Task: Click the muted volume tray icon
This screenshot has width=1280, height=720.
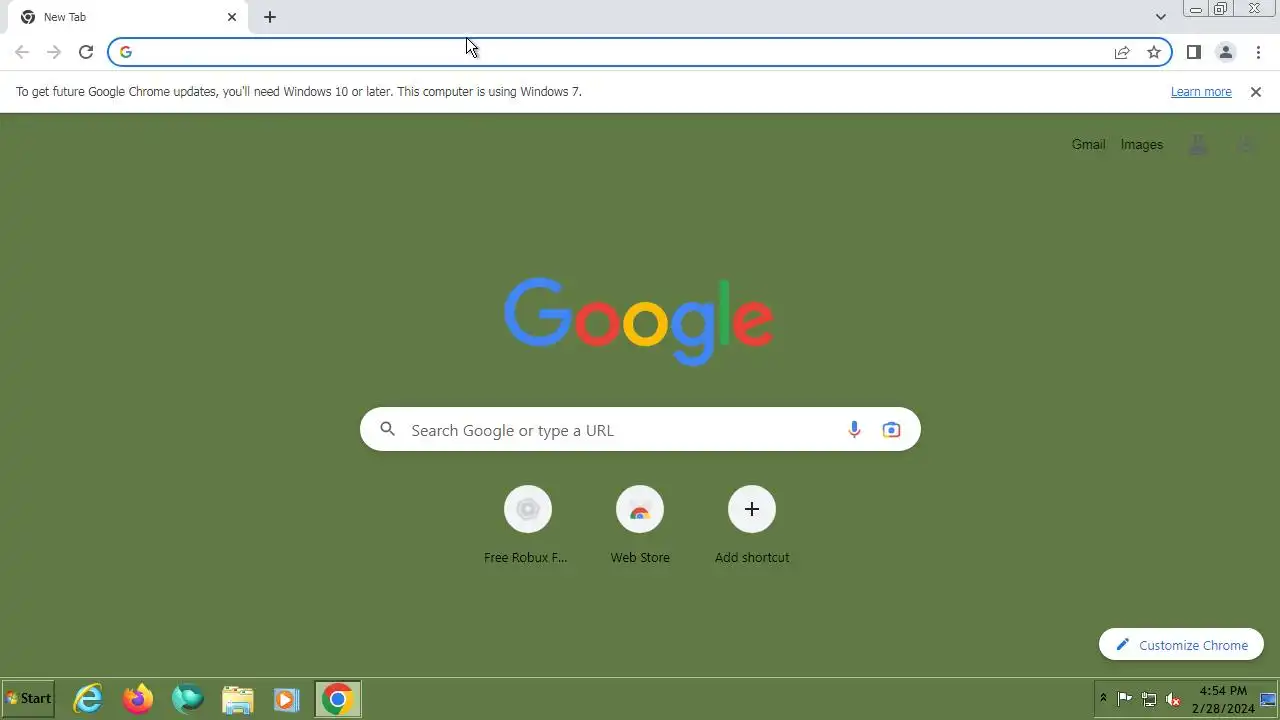Action: click(1173, 699)
